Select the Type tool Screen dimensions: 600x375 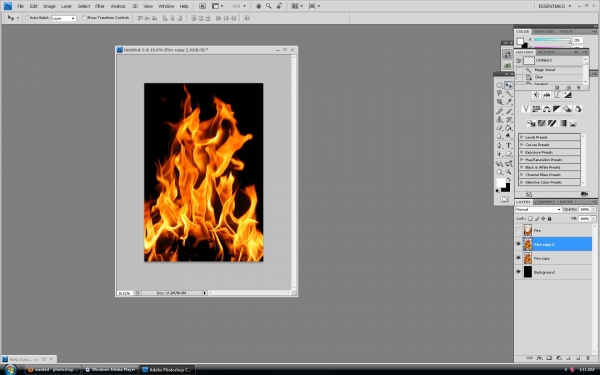509,145
